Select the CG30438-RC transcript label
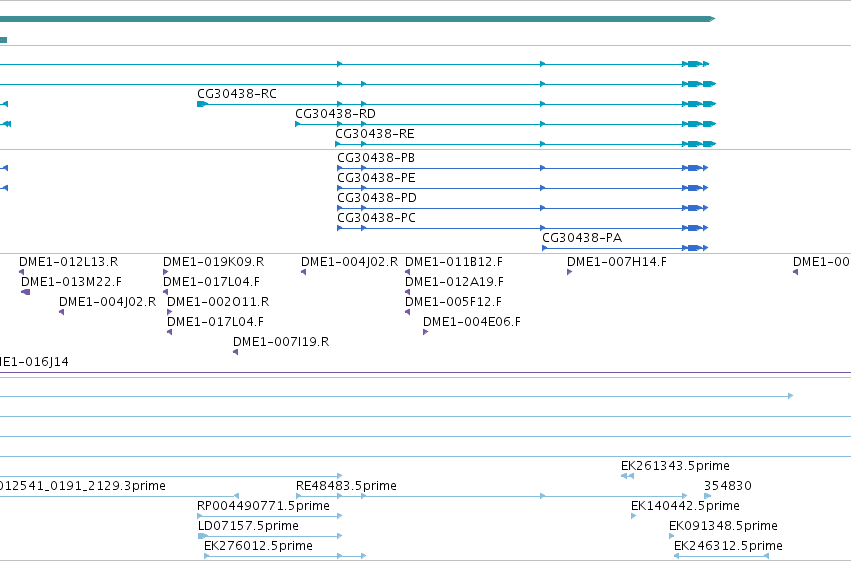This screenshot has height=561, width=851. 237,94
